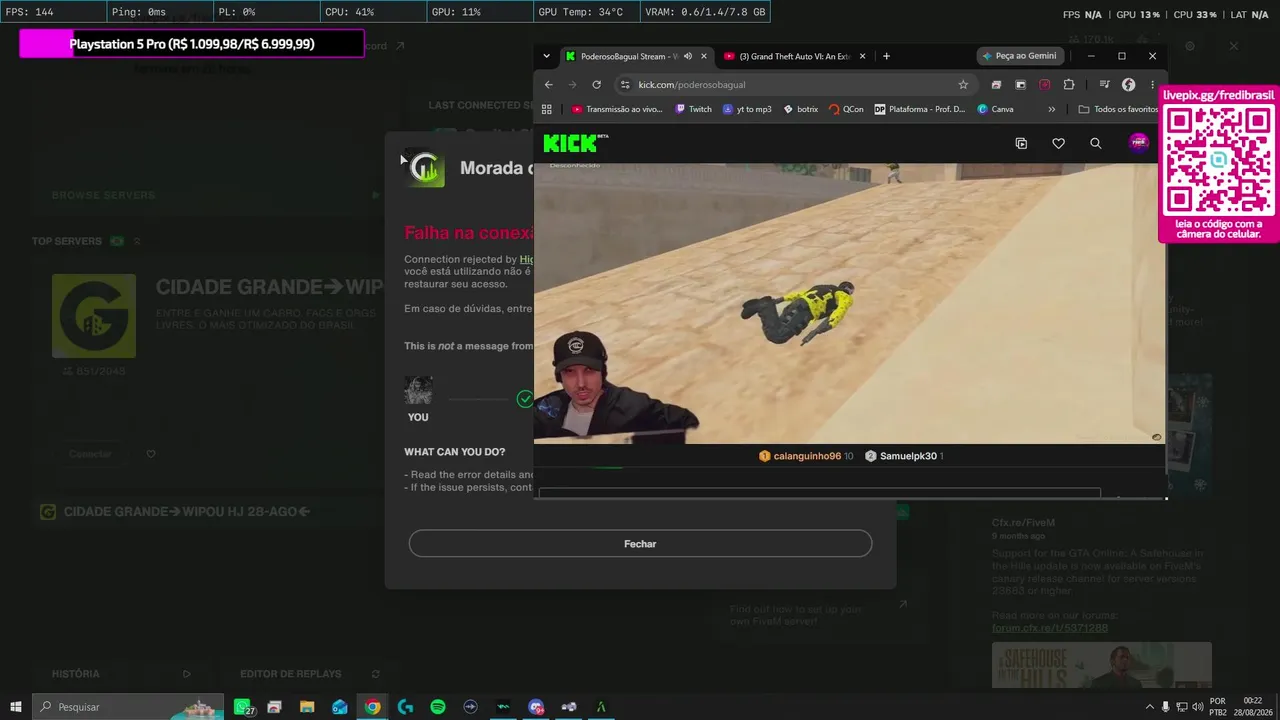
Task: Go back in the Chrome browser
Action: [548, 85]
